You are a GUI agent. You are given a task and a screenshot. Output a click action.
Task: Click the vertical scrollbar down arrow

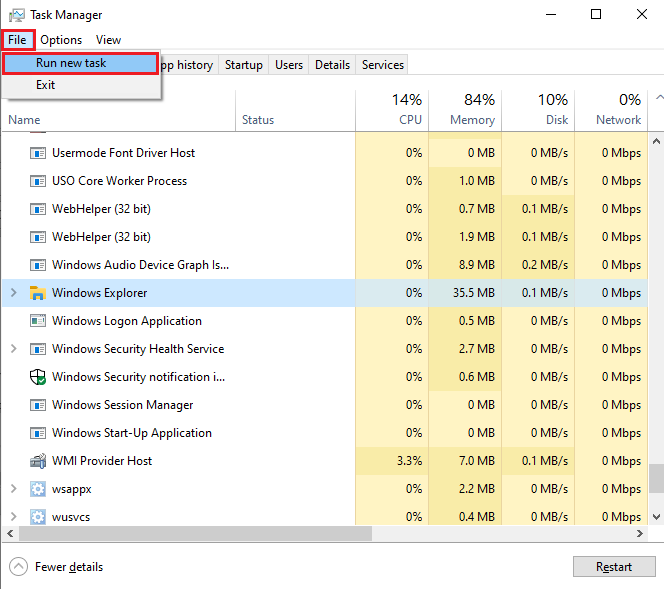tap(656, 517)
